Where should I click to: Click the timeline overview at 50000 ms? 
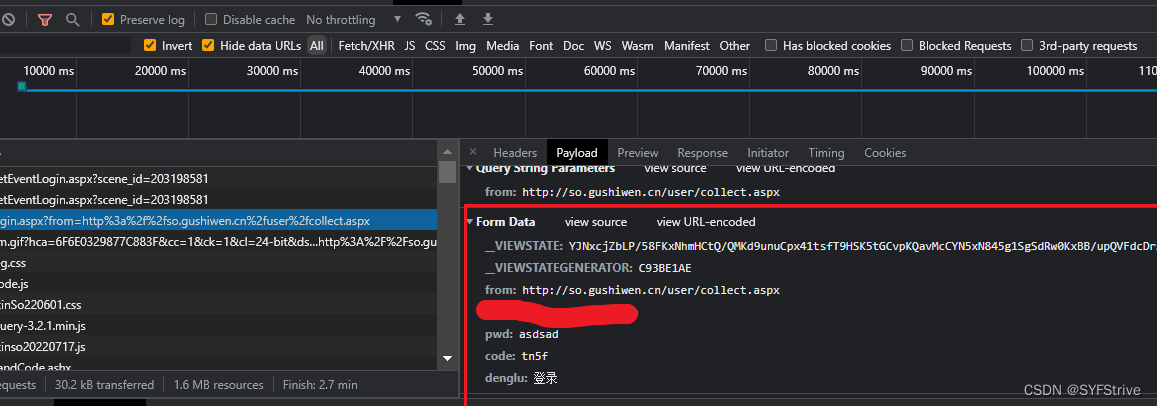click(x=497, y=72)
